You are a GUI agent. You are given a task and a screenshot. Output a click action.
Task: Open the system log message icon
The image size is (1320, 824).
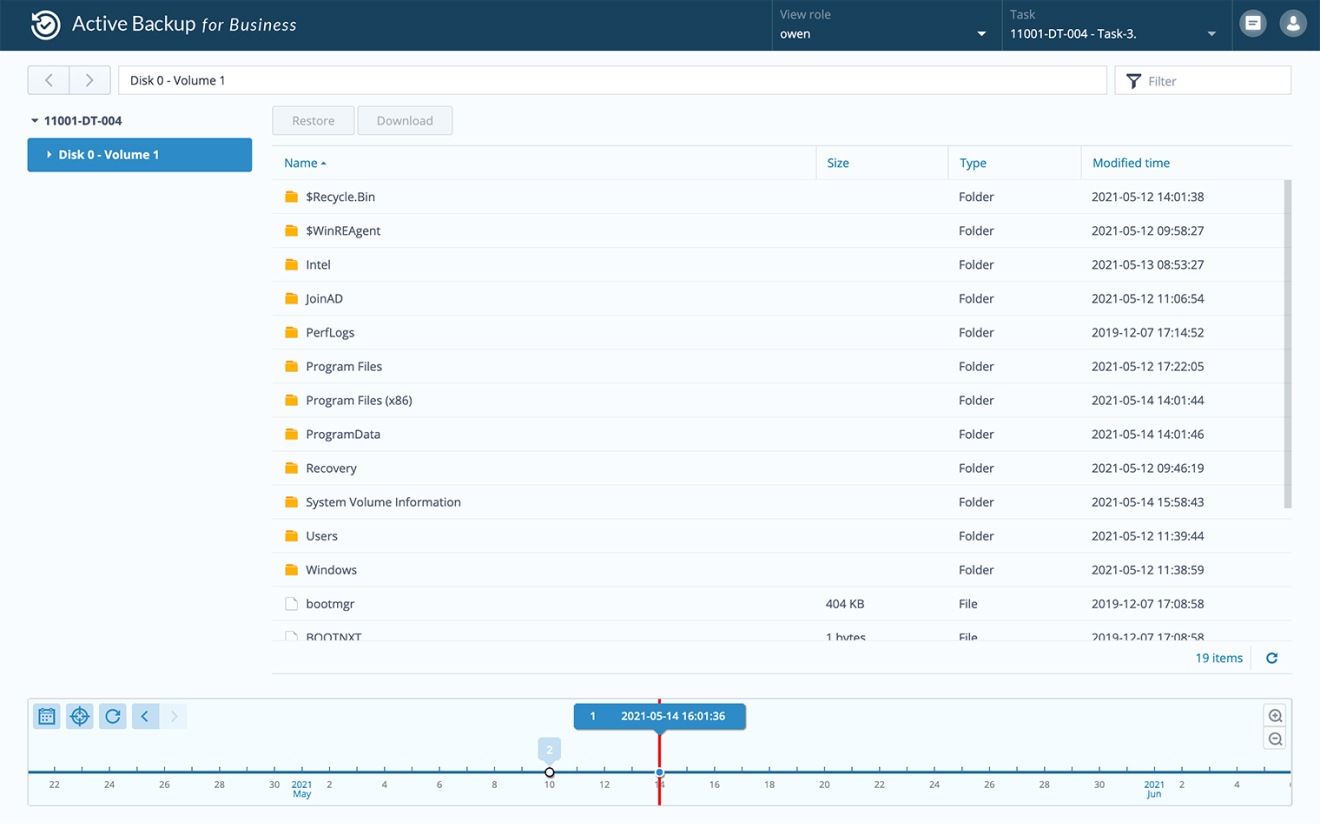1252,22
